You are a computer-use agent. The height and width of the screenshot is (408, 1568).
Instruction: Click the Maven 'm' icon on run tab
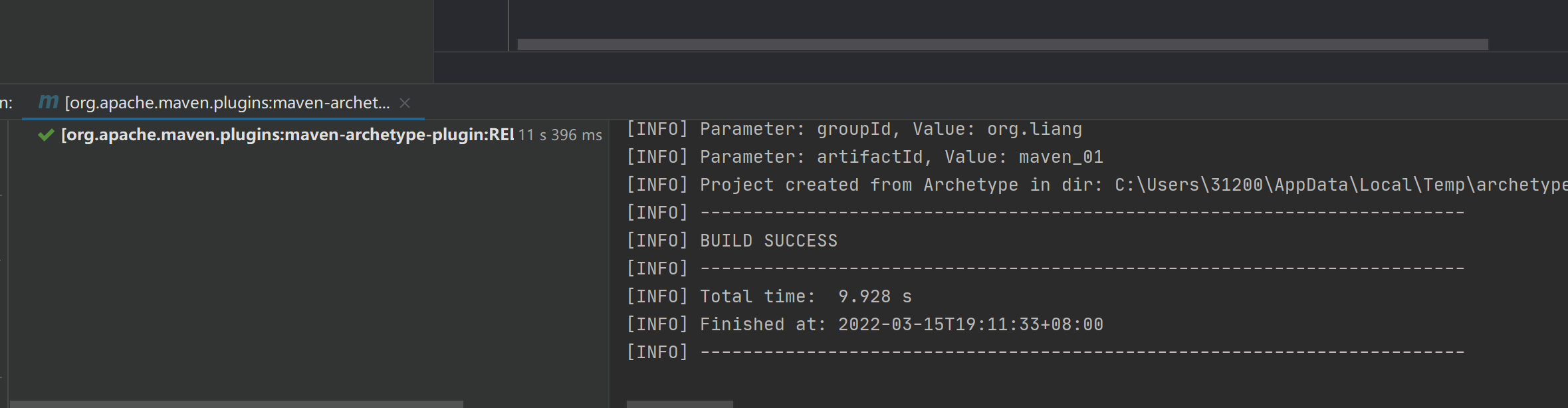(49, 102)
